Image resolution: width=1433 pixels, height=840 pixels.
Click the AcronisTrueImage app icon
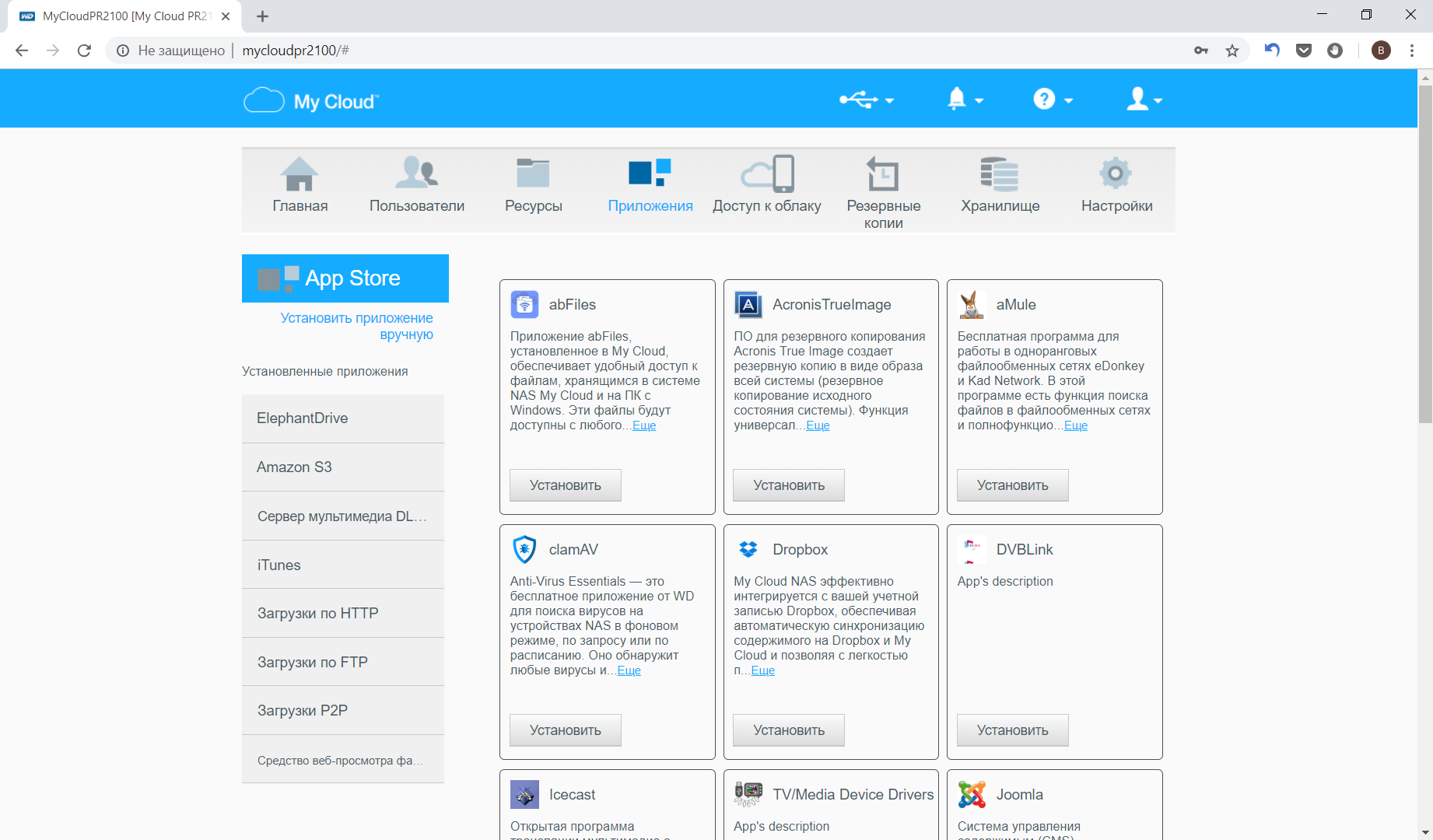(x=748, y=304)
